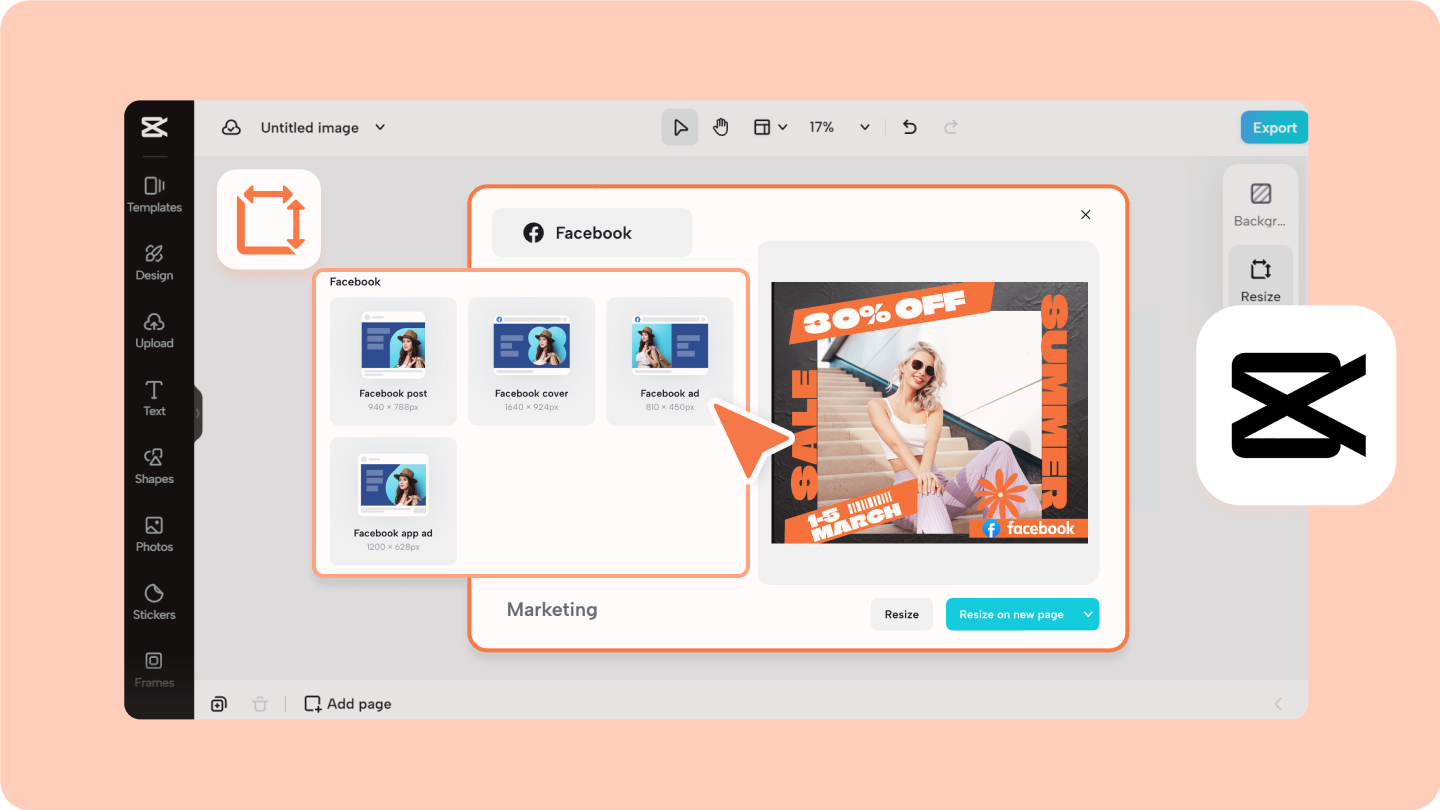The image size is (1440, 810).
Task: Click the collapse chevron in the bottom bar
Action: (1278, 704)
